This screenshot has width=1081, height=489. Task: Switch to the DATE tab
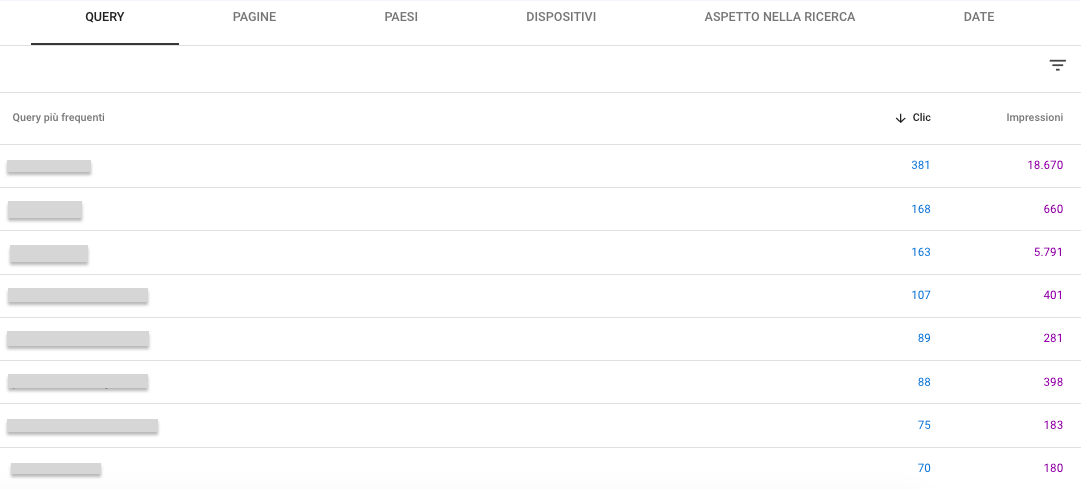979,18
